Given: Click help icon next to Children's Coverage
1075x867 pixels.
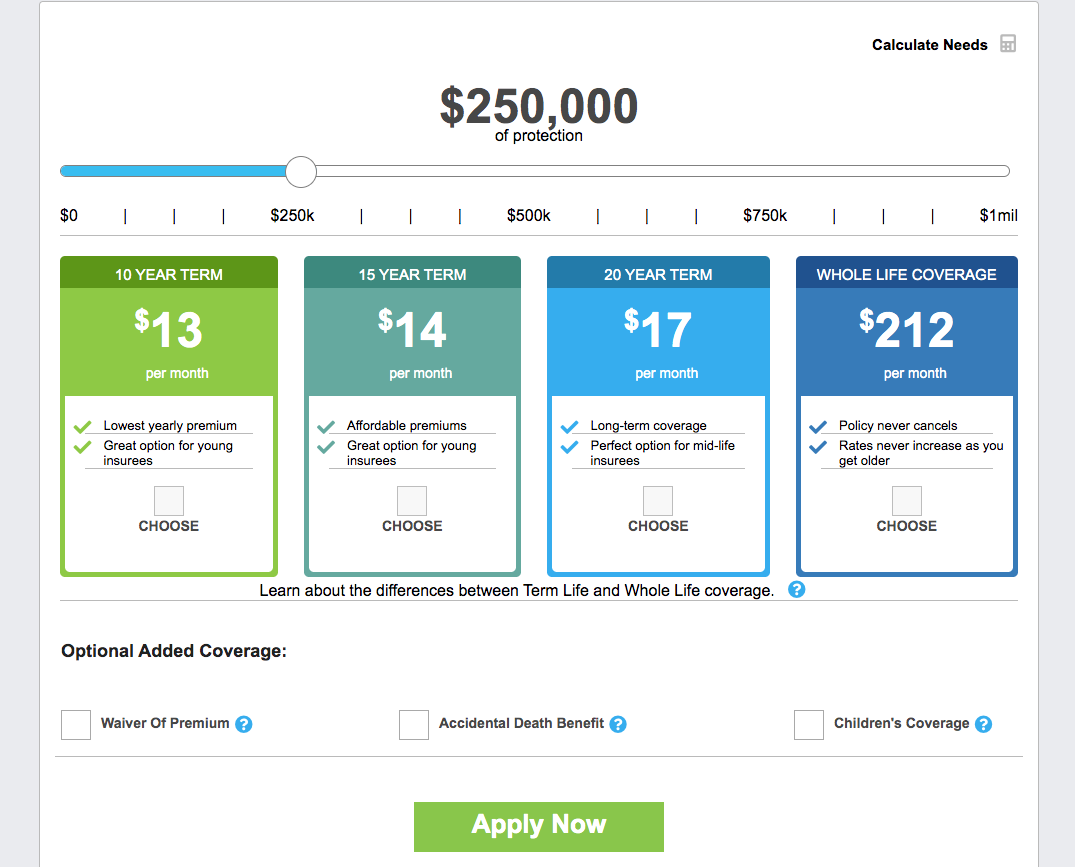Looking at the screenshot, I should [x=983, y=724].
